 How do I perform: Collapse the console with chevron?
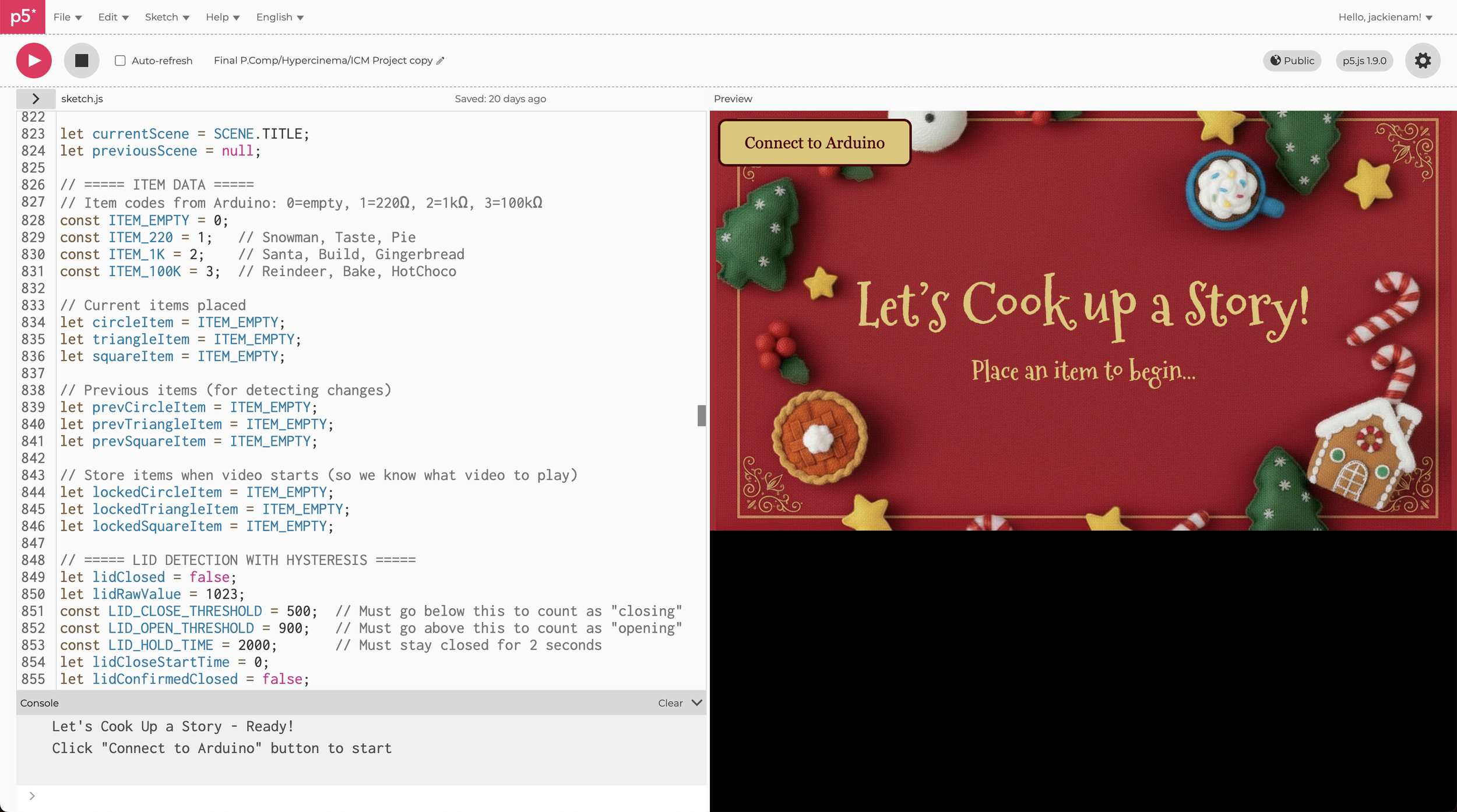[x=696, y=702]
